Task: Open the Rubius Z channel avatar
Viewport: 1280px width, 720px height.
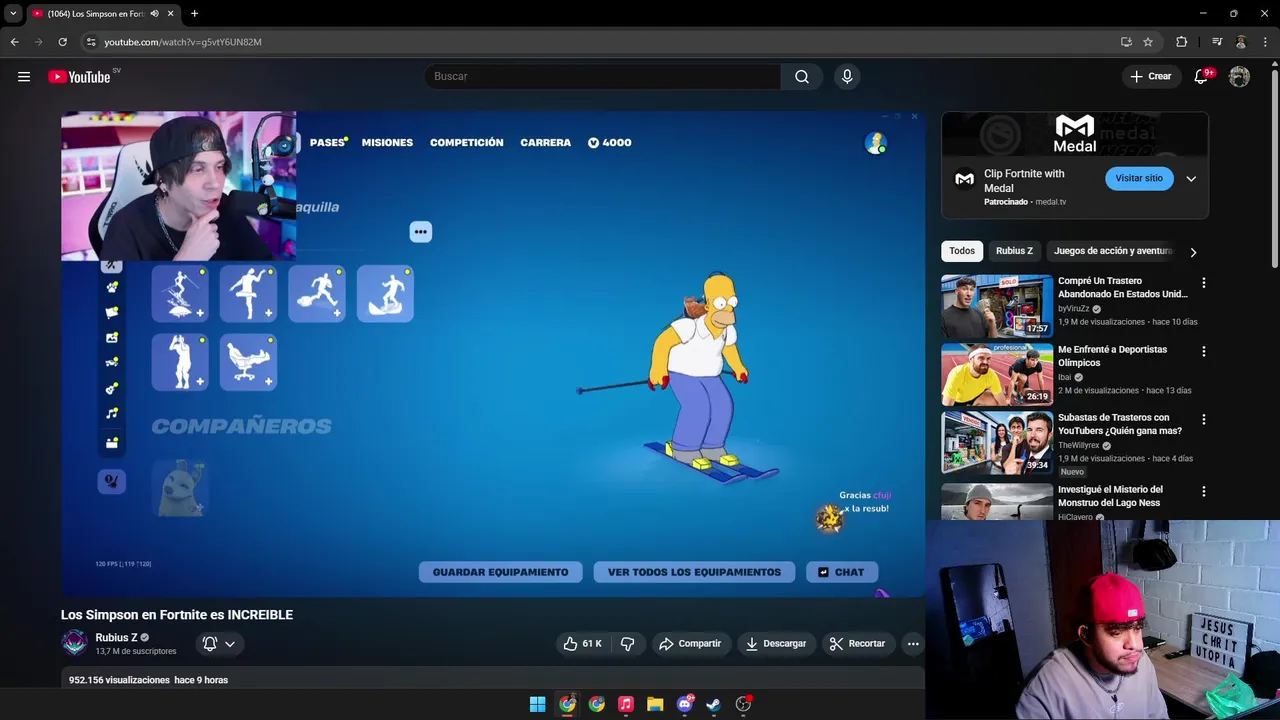Action: coord(75,643)
